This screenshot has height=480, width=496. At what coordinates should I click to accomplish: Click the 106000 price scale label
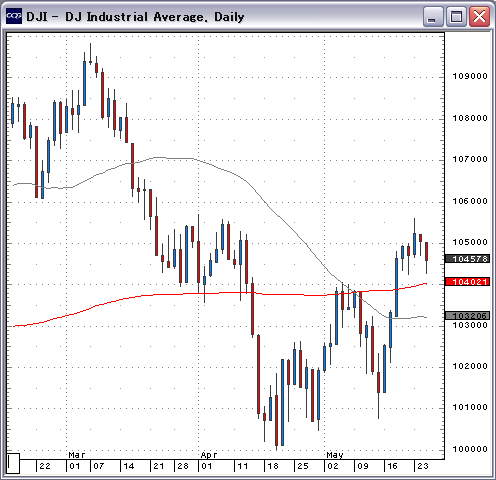[x=470, y=201]
